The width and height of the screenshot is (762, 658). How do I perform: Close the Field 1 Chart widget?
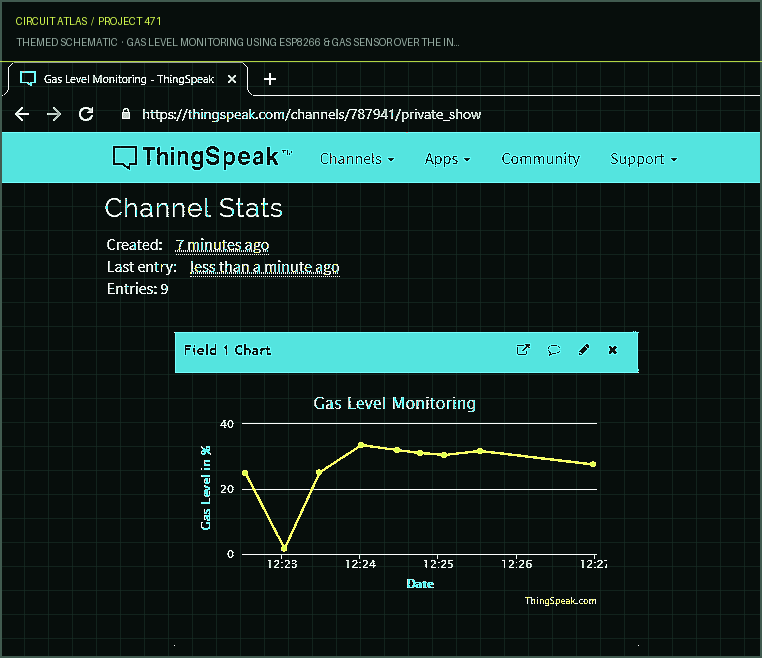coord(613,350)
